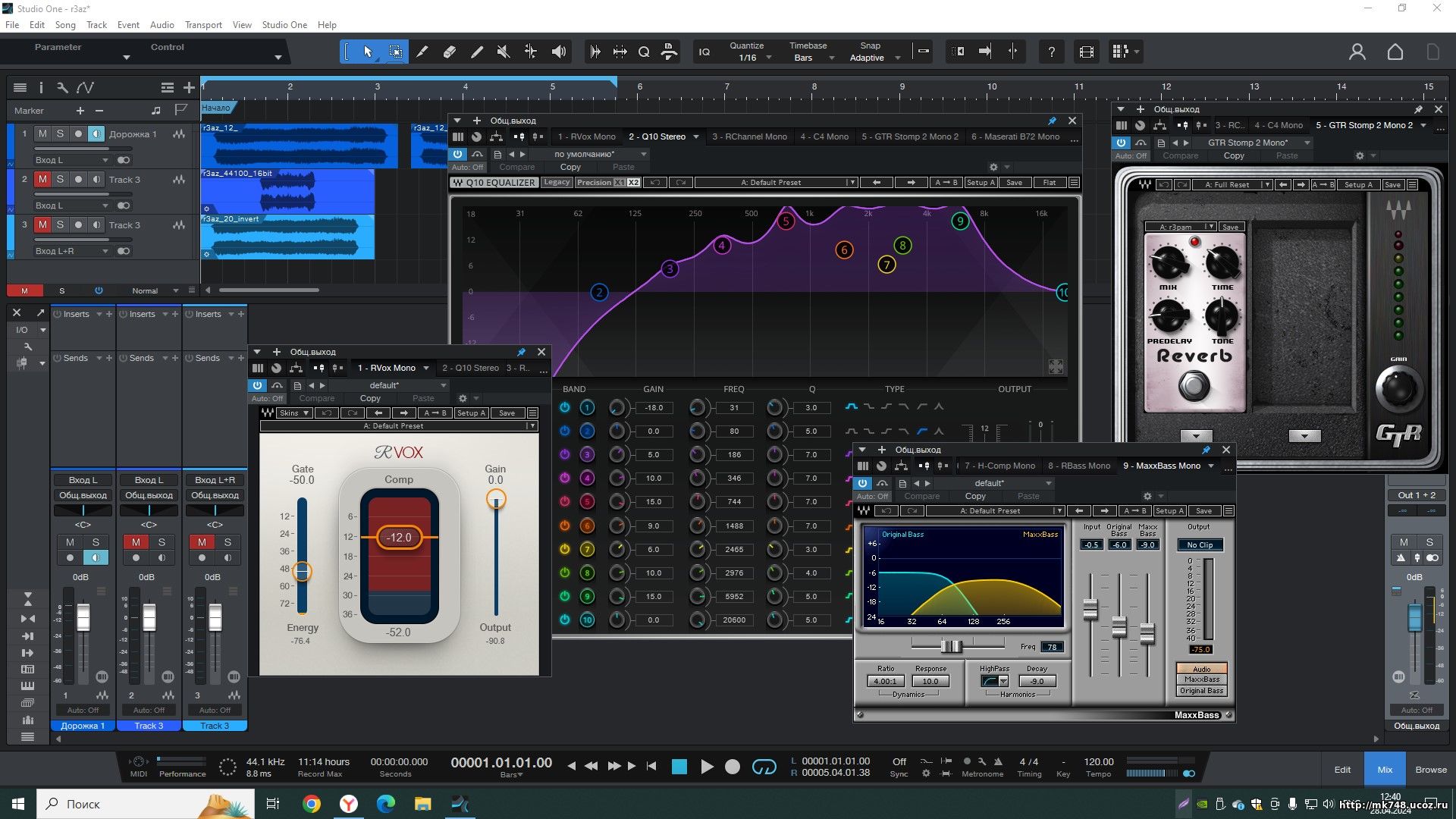Select the Eraser tool in the toolbar
Image resolution: width=1456 pixels, height=819 pixels.
click(450, 52)
